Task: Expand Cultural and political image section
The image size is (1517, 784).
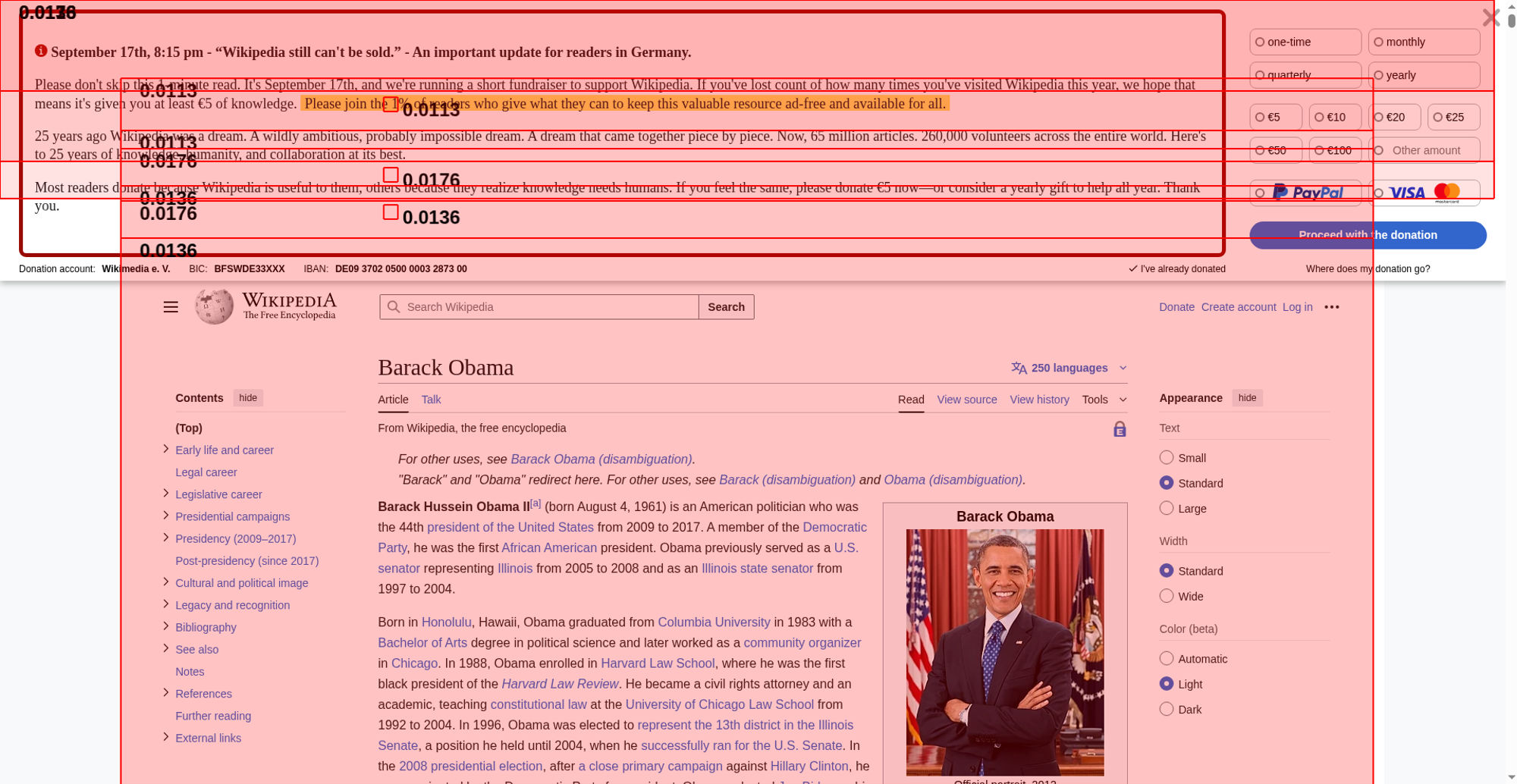Action: pos(166,582)
